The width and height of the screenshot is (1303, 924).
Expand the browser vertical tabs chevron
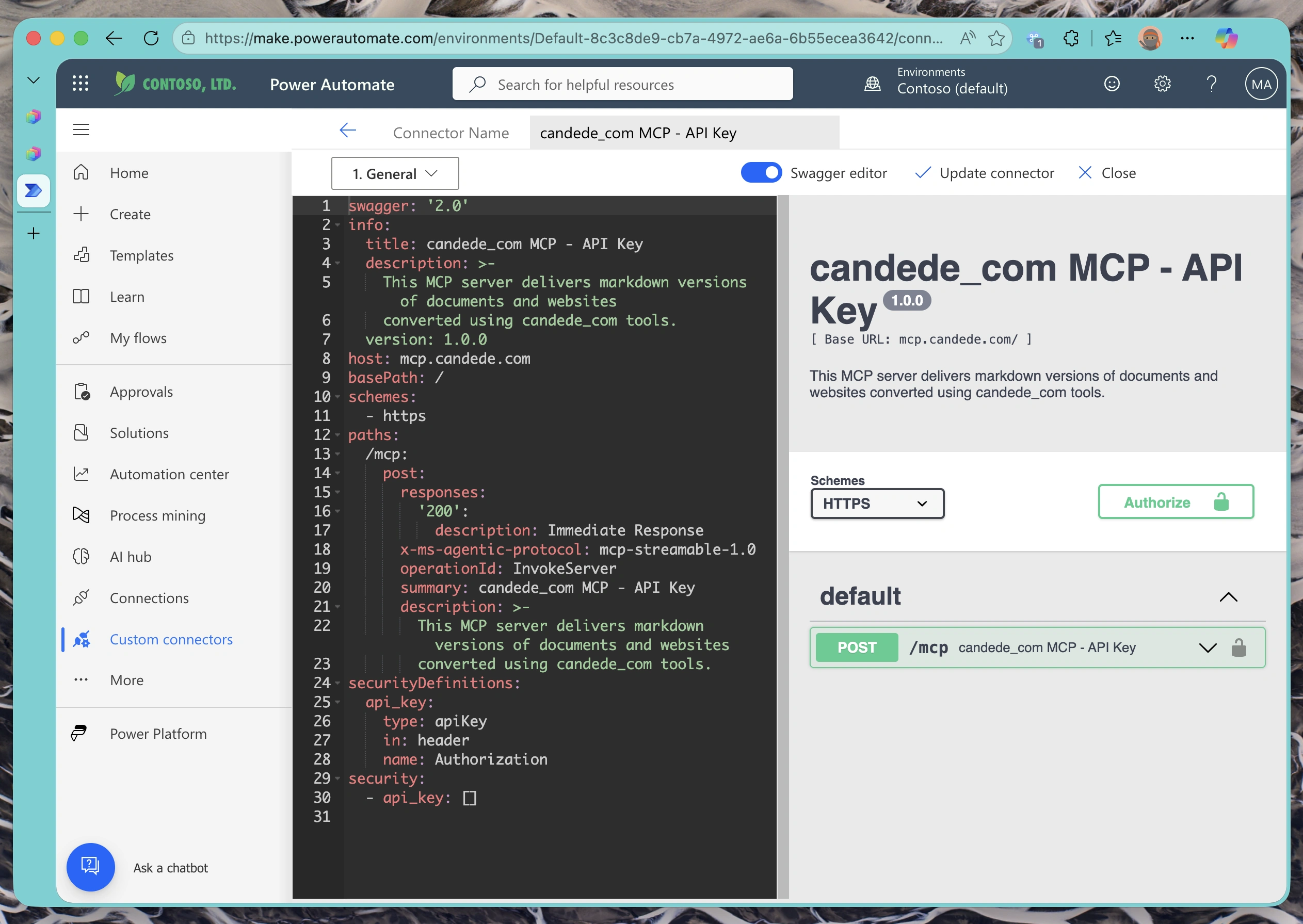tap(34, 80)
